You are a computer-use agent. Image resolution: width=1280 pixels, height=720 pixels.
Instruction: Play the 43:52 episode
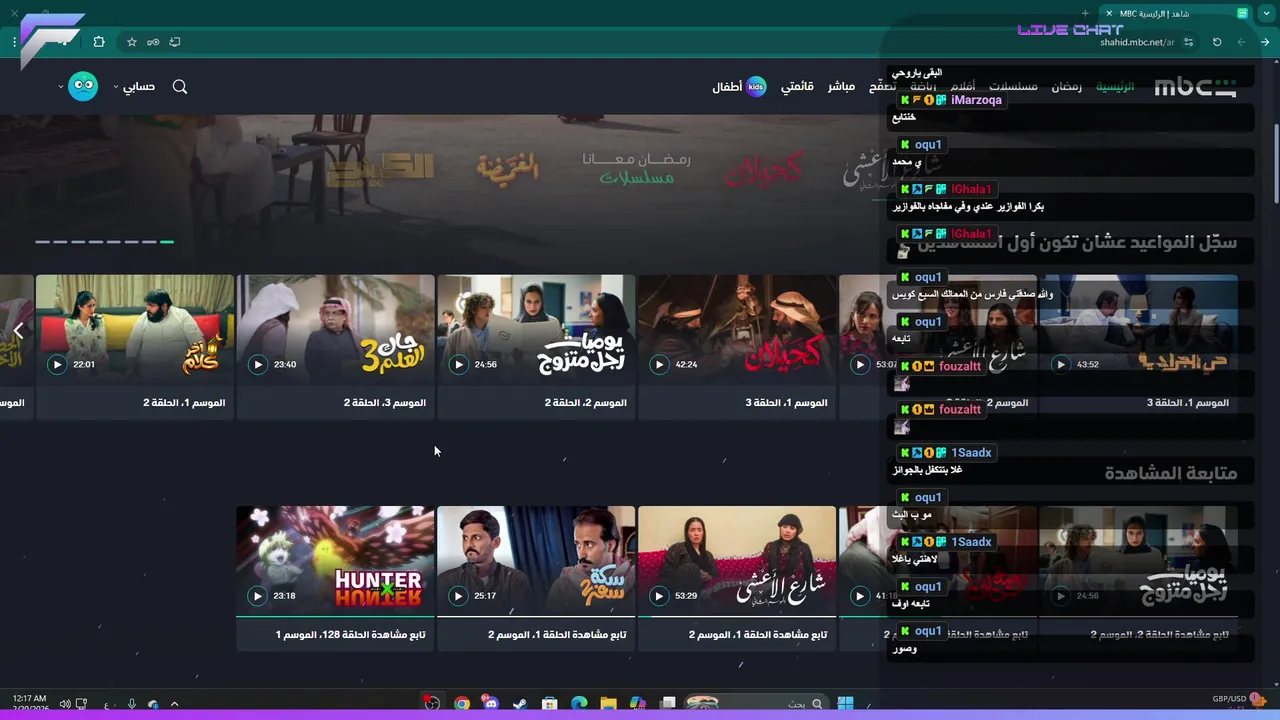(1061, 364)
